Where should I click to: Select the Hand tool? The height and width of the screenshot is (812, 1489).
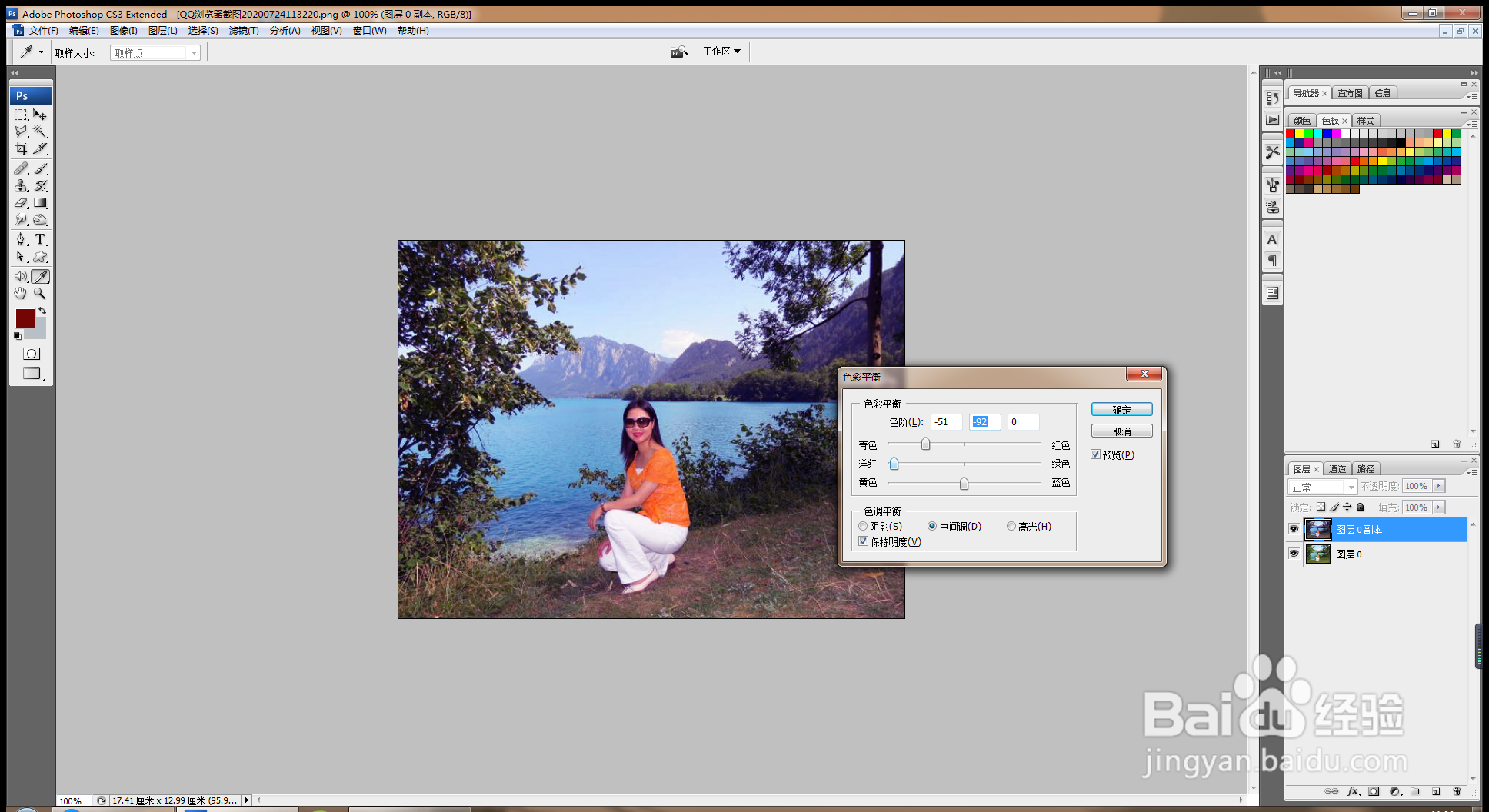(21, 294)
